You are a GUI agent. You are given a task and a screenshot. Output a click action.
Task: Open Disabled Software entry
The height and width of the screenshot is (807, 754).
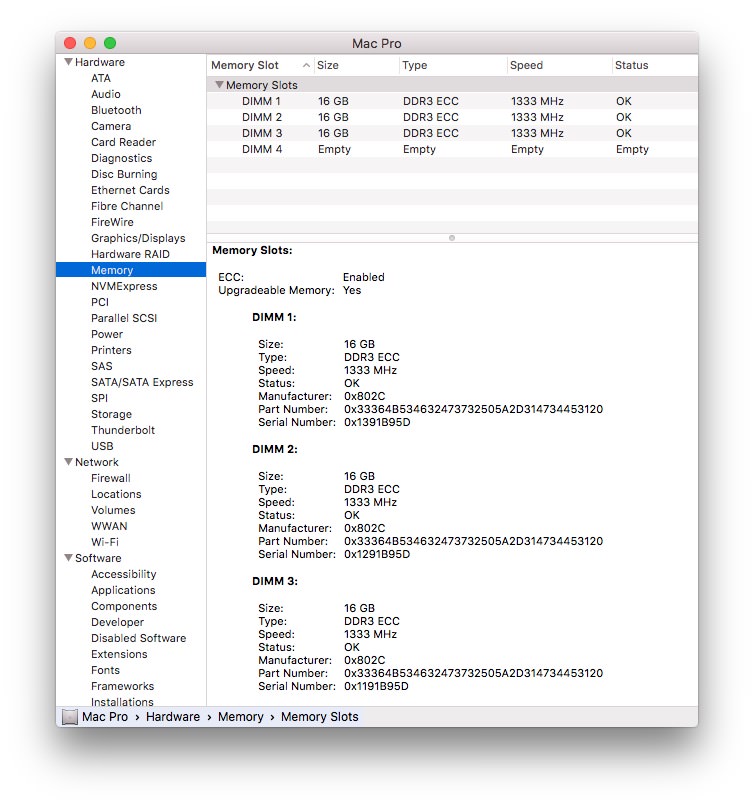point(138,638)
